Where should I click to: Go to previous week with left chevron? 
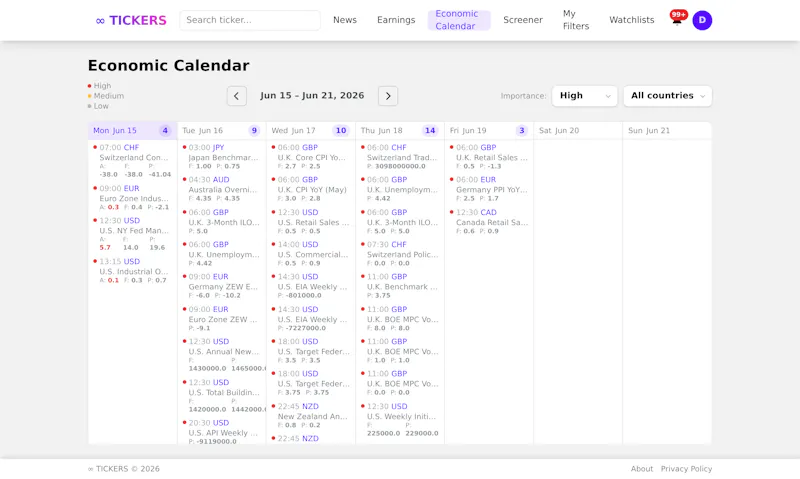click(x=237, y=96)
